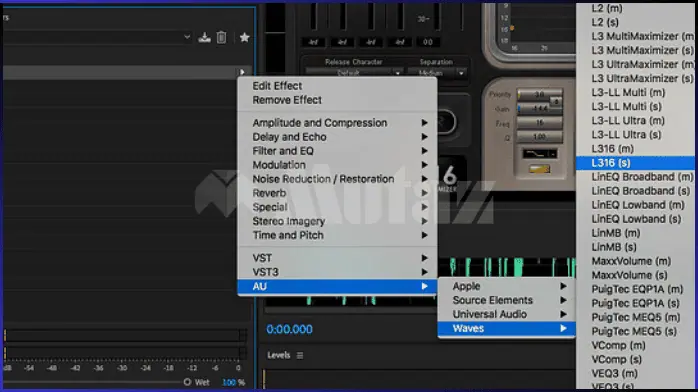The height and width of the screenshot is (392, 698).
Task: Choose L3-LL Multi (m)
Action: (635, 93)
